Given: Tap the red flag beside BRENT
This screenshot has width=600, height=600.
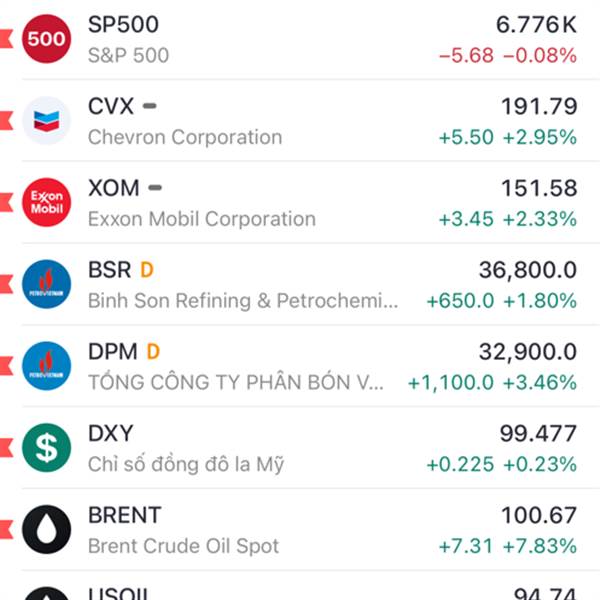Looking at the screenshot, I should coord(5,530).
